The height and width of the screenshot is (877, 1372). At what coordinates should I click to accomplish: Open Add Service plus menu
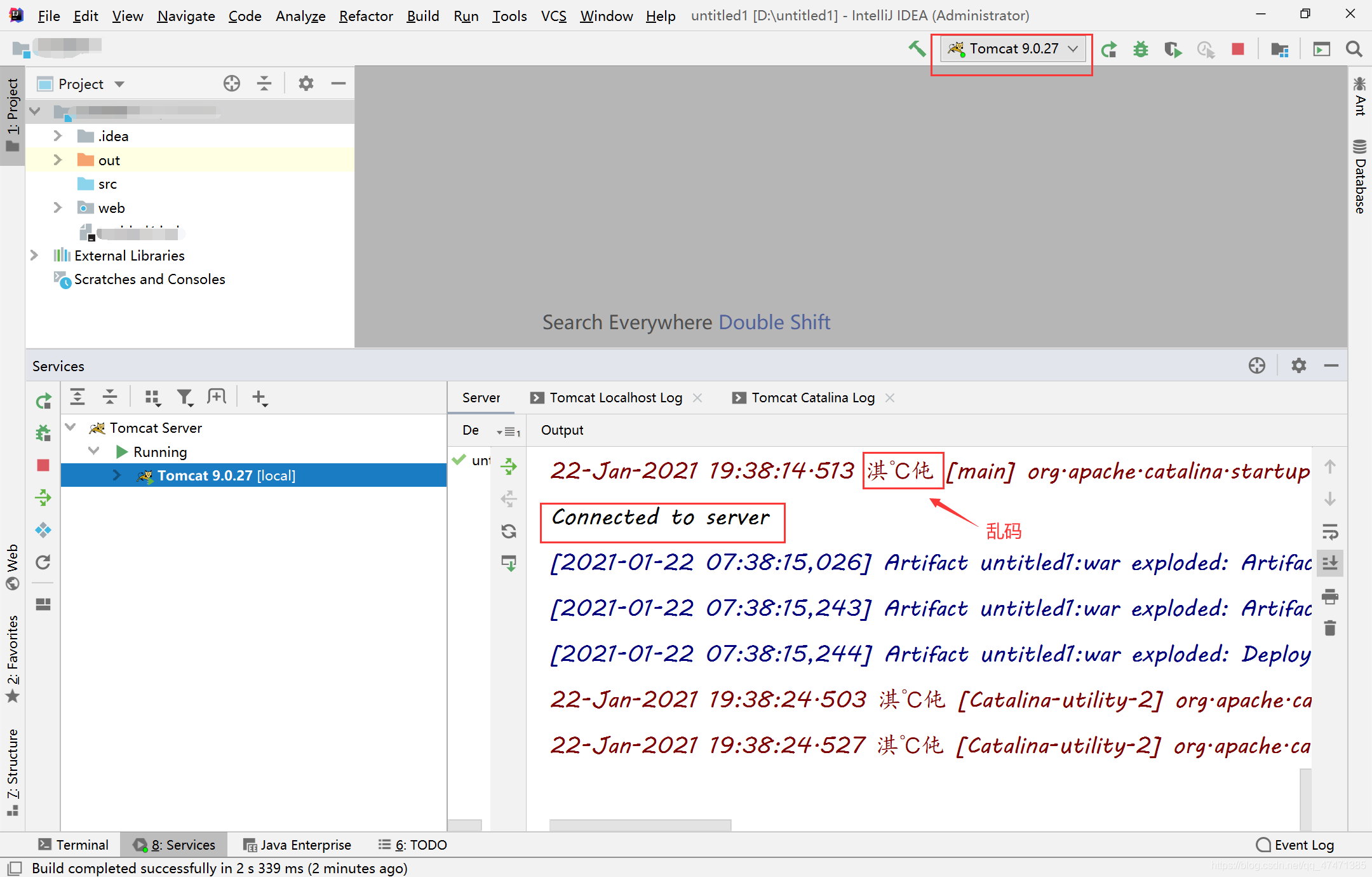click(259, 398)
